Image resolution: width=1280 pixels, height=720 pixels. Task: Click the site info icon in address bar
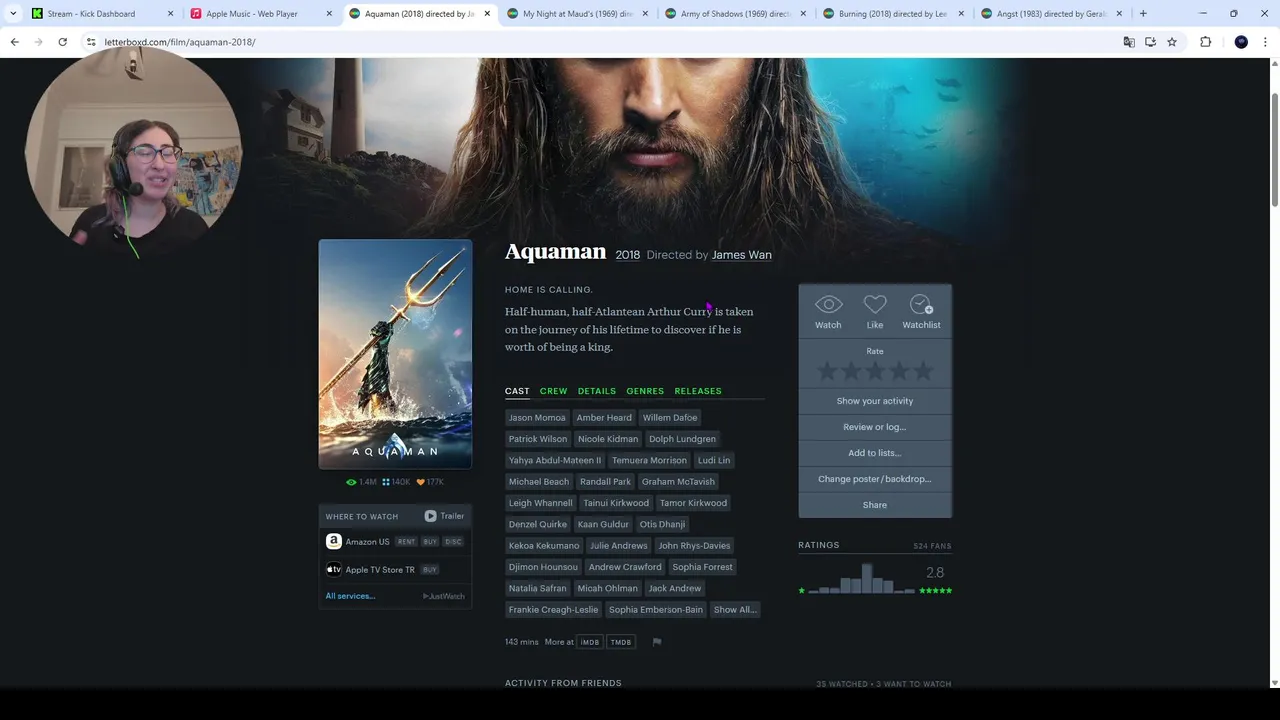91,42
